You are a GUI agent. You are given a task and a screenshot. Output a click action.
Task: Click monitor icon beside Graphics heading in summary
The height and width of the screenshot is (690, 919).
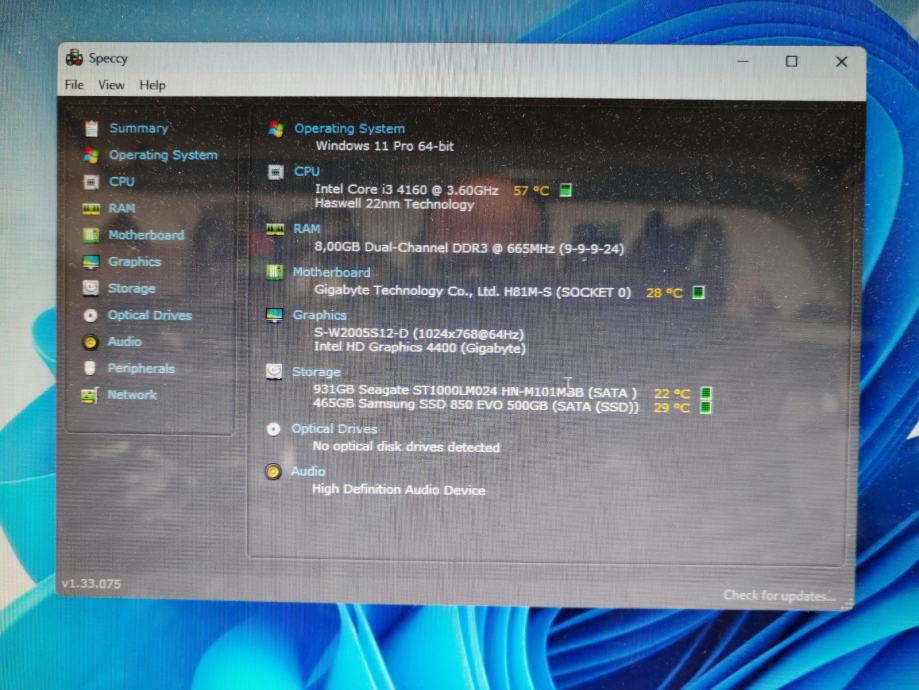(x=274, y=315)
